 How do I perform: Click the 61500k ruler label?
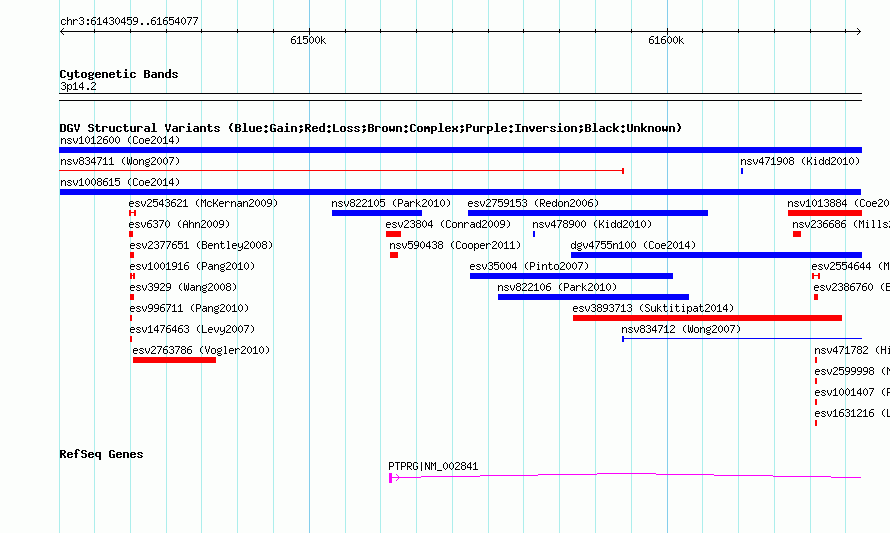point(308,40)
